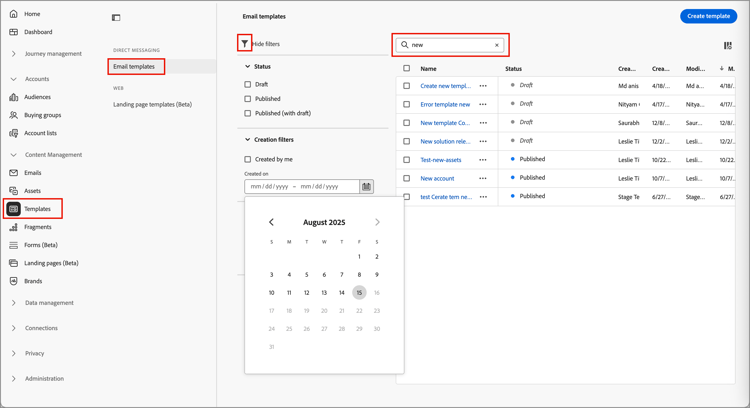
Task: Open the New account template link
Action: pos(437,178)
